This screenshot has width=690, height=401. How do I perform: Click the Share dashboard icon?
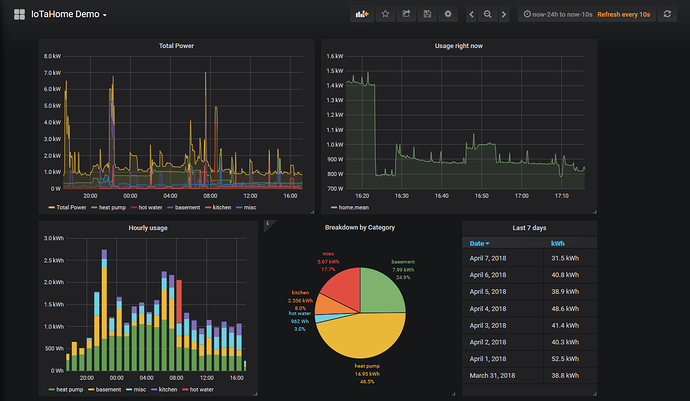point(406,14)
